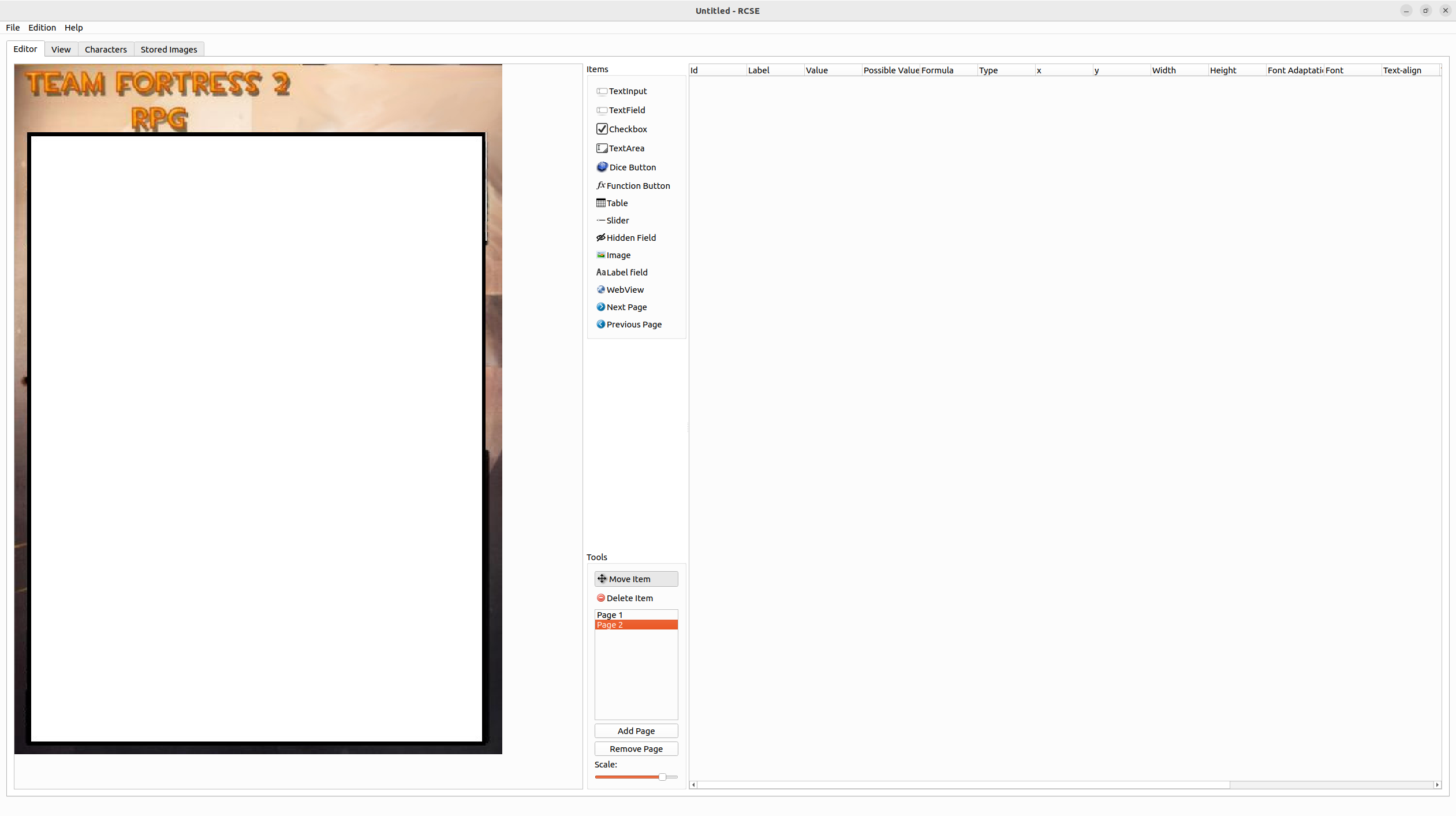Open the Stored Images tab
The height and width of the screenshot is (816, 1456).
point(169,50)
